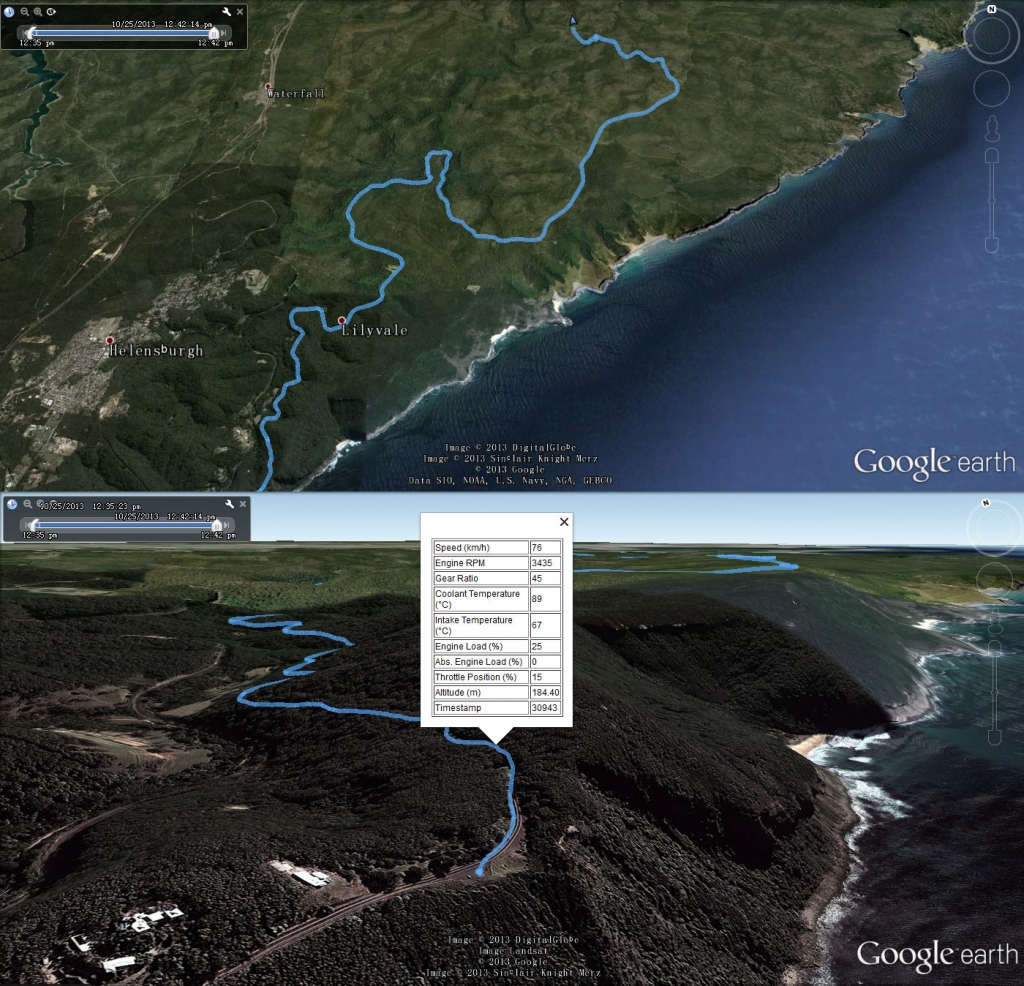This screenshot has width=1024, height=986.
Task: Step forward to end in top time slider
Action: [x=223, y=33]
